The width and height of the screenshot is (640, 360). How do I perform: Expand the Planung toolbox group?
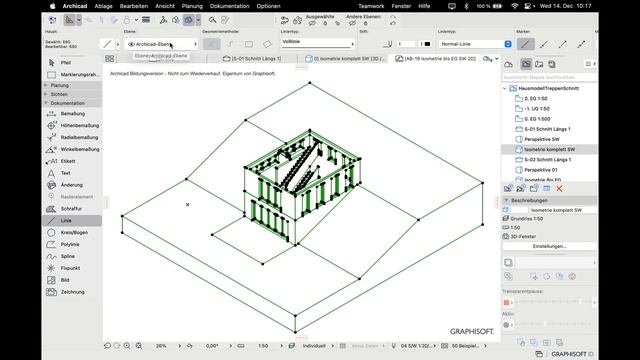coord(46,85)
